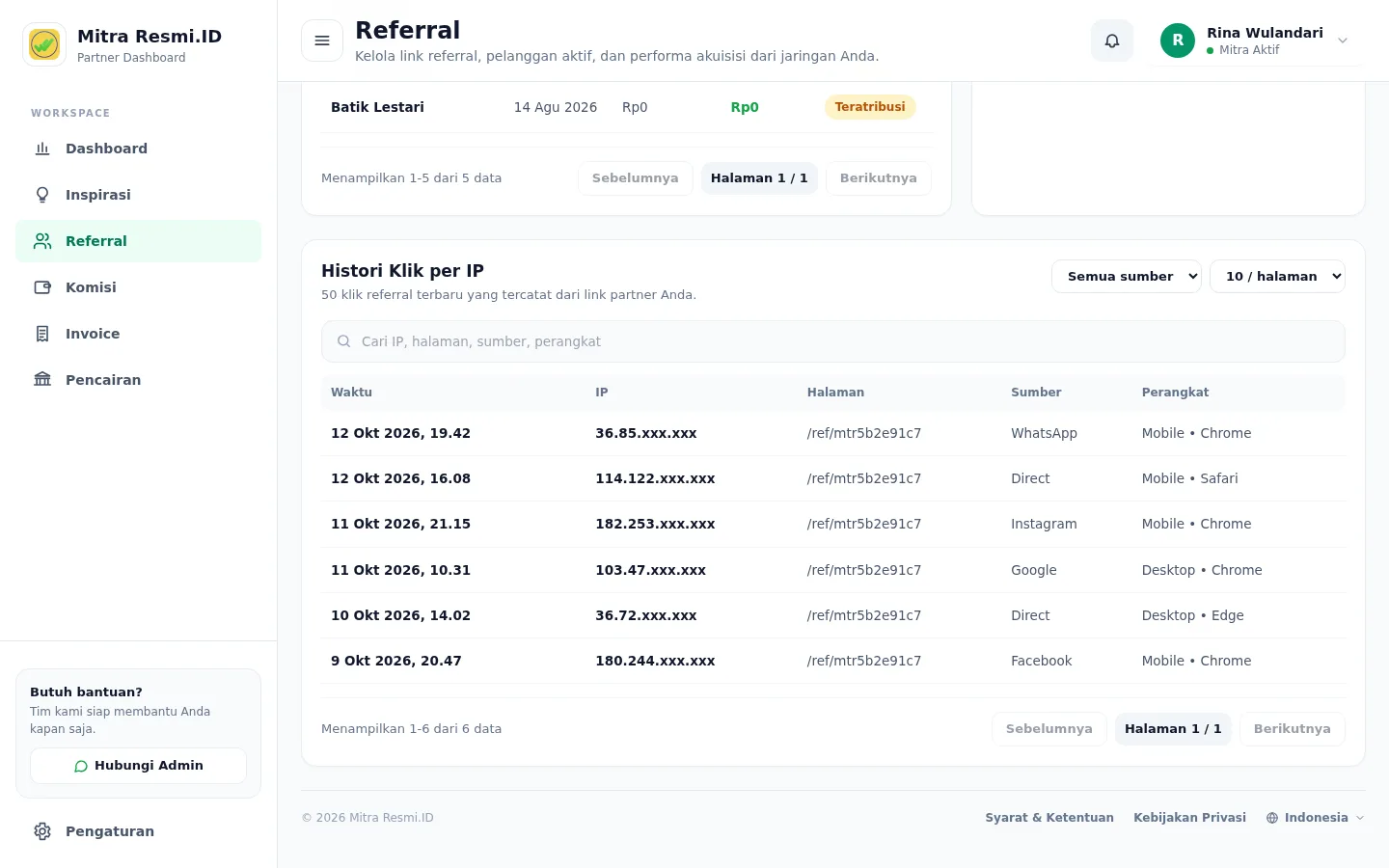Screen dimensions: 1389x868
Task: Open the Kebijakan Privasi link
Action: 1190,818
